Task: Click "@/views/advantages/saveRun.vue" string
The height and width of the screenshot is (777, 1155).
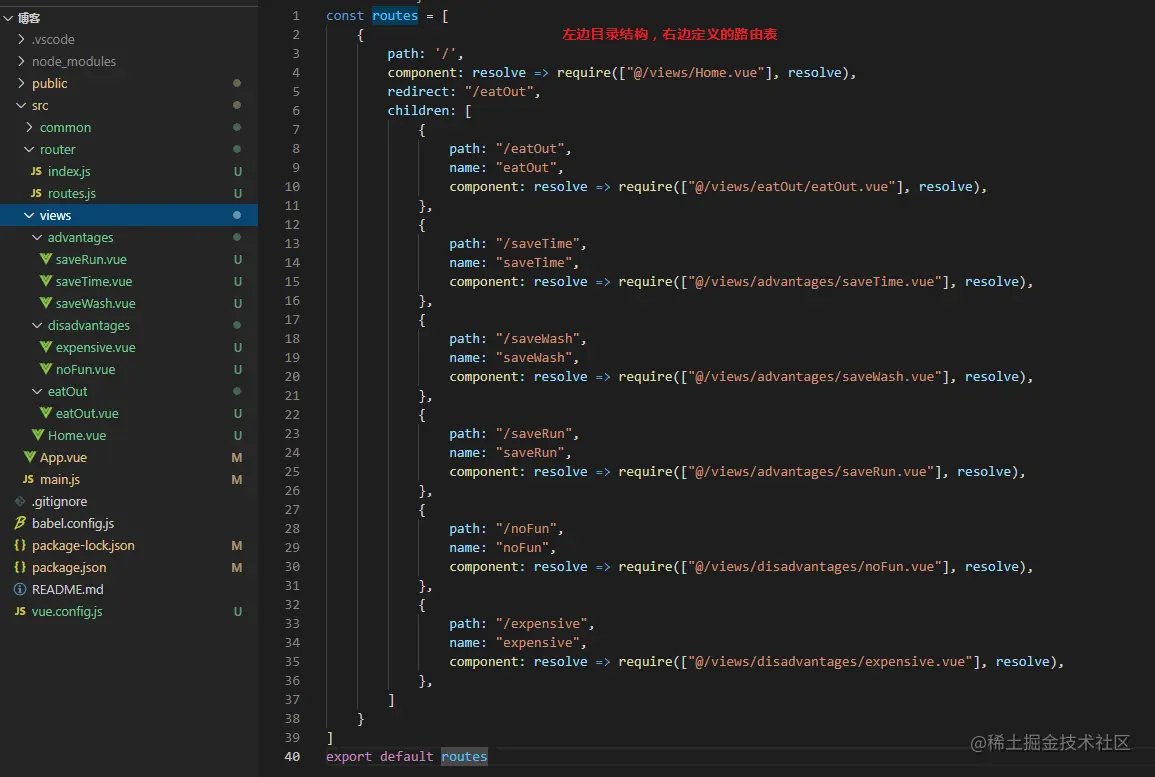Action: (x=811, y=471)
